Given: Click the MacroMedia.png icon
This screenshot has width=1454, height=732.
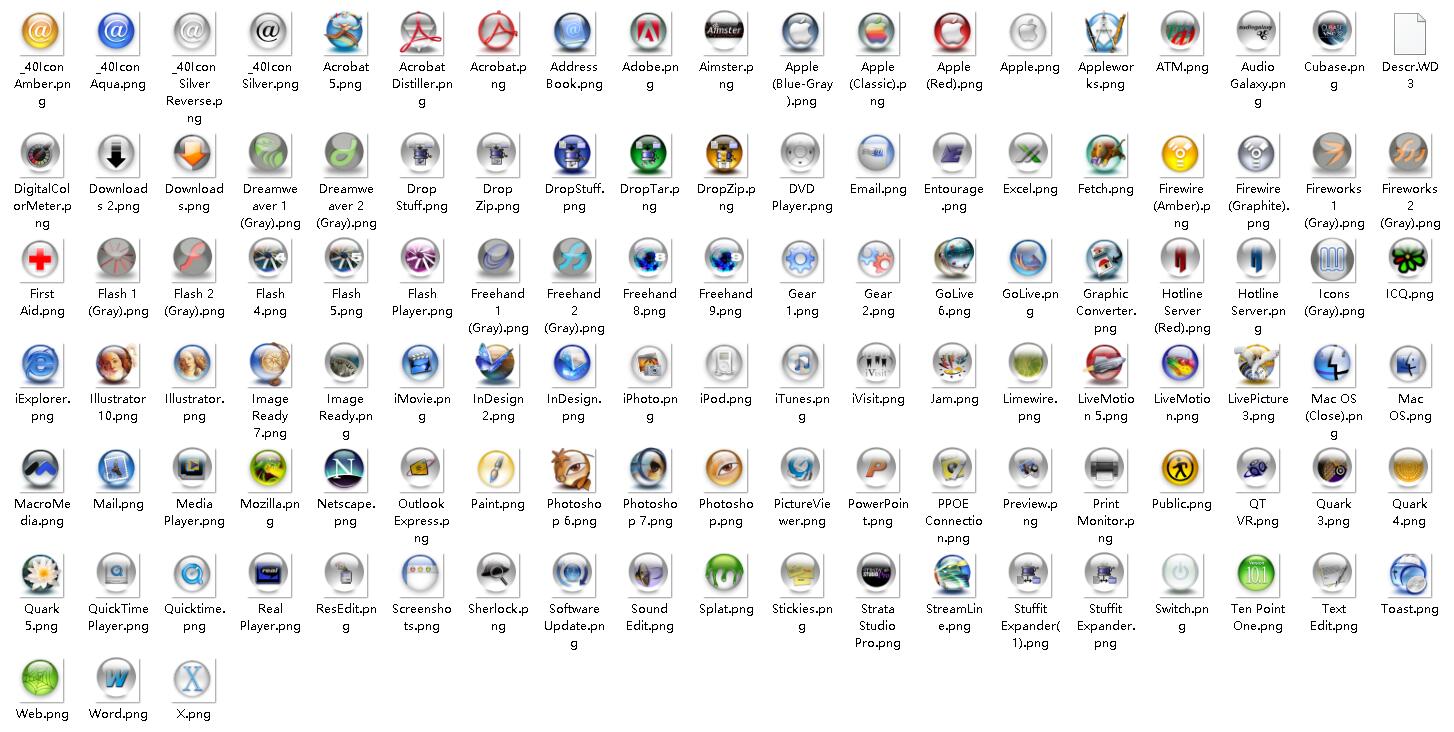Looking at the screenshot, I should [x=41, y=469].
